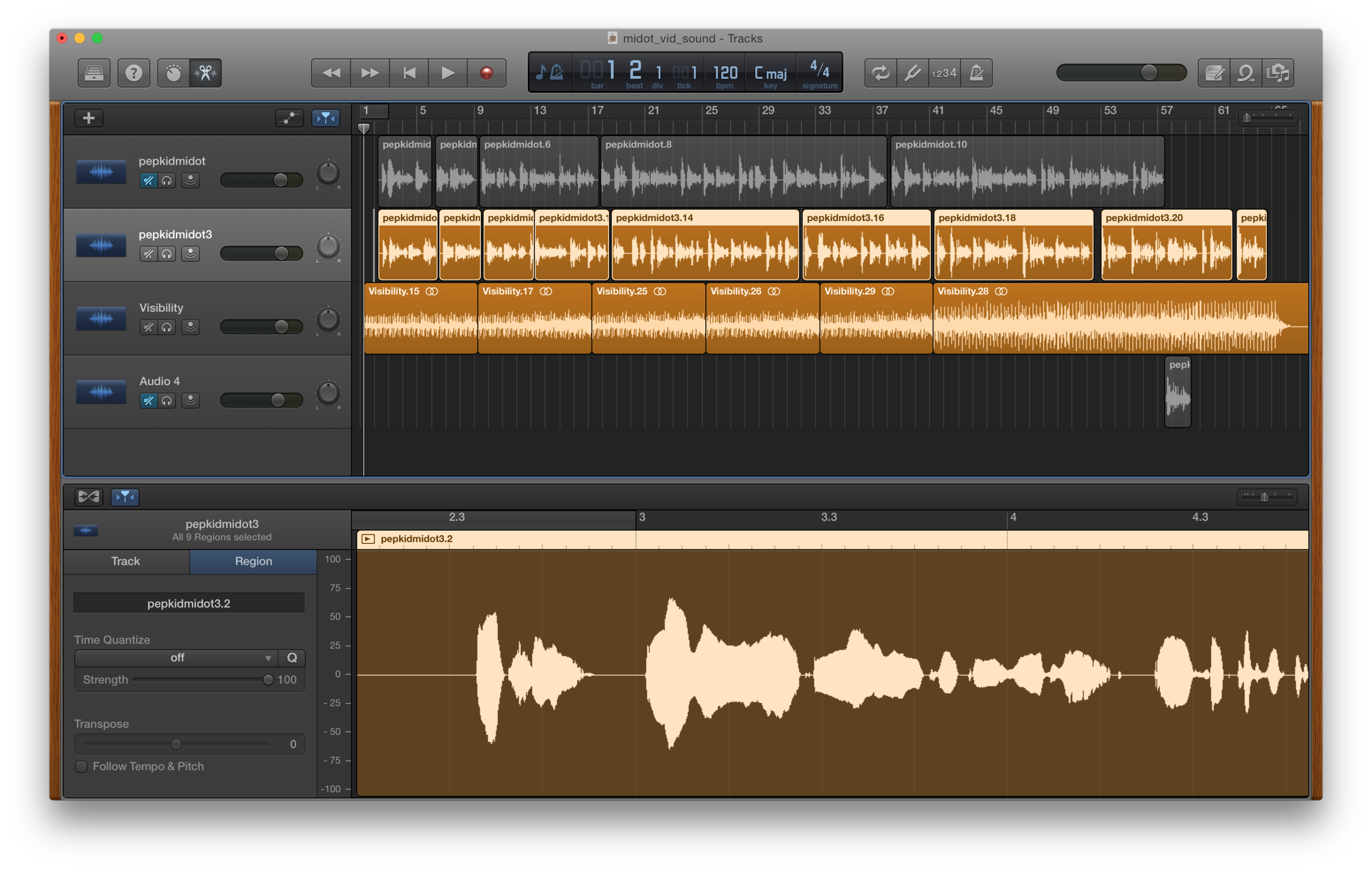Click the pepkidmidot3 pan knob
This screenshot has height=871, width=1372.
click(x=328, y=246)
